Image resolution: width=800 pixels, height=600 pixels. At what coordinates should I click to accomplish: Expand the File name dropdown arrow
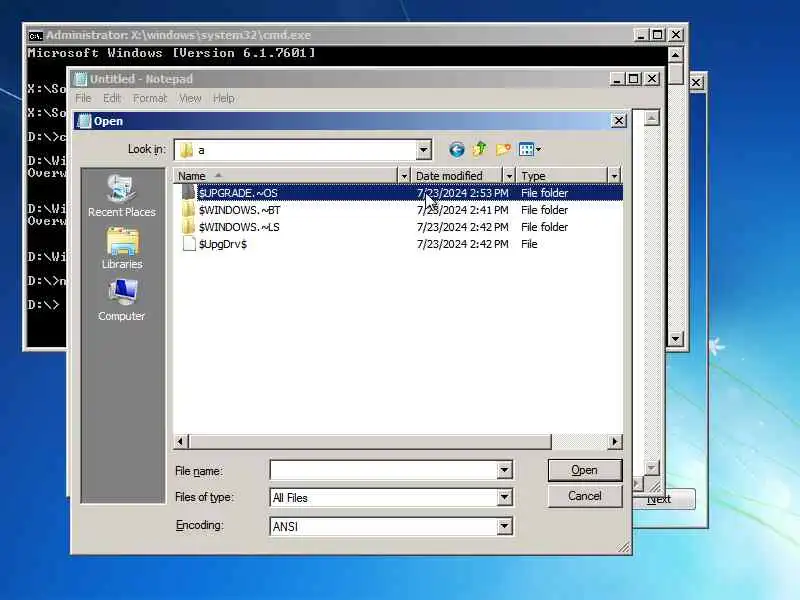(504, 470)
